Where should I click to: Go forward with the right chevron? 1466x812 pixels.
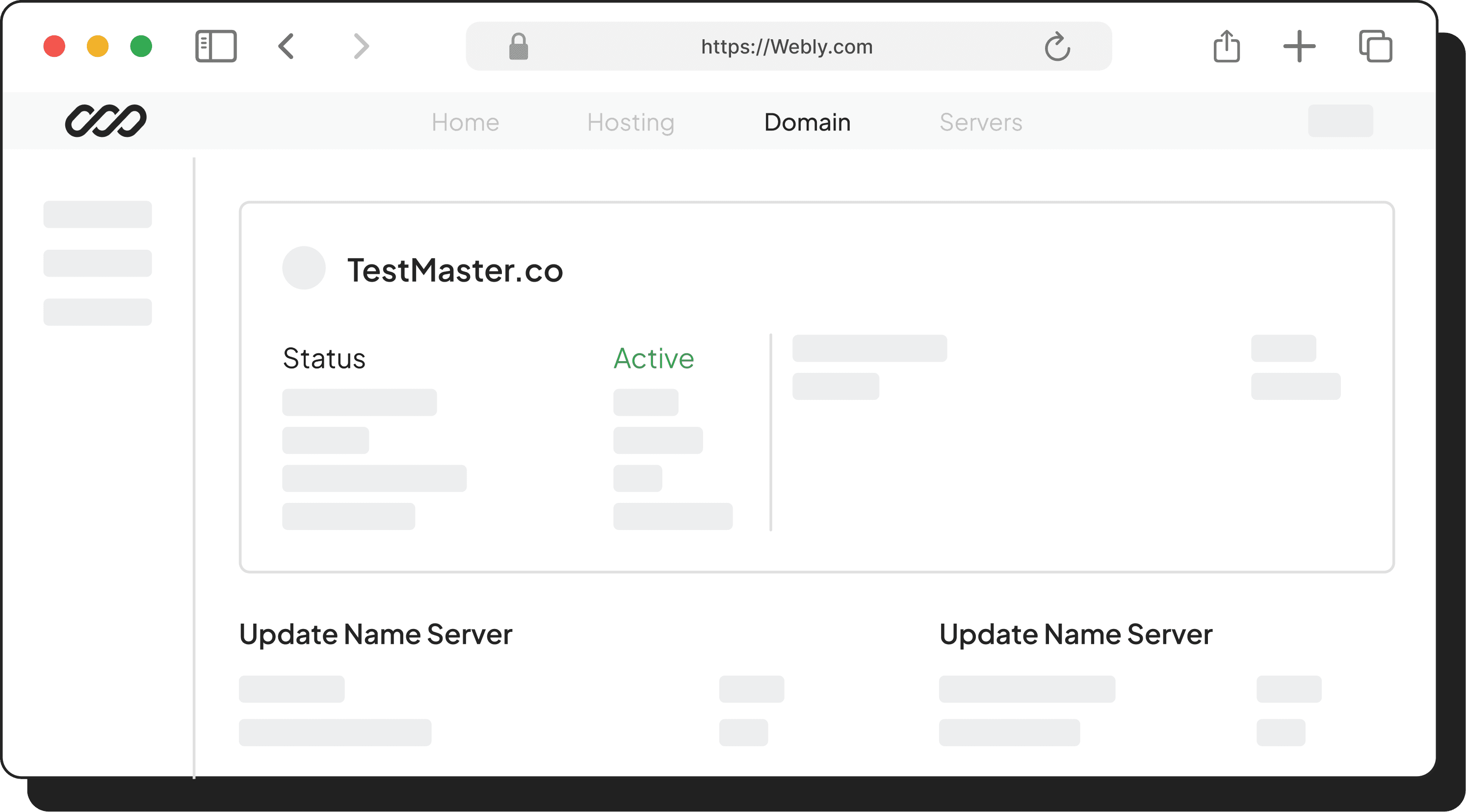pos(362,46)
